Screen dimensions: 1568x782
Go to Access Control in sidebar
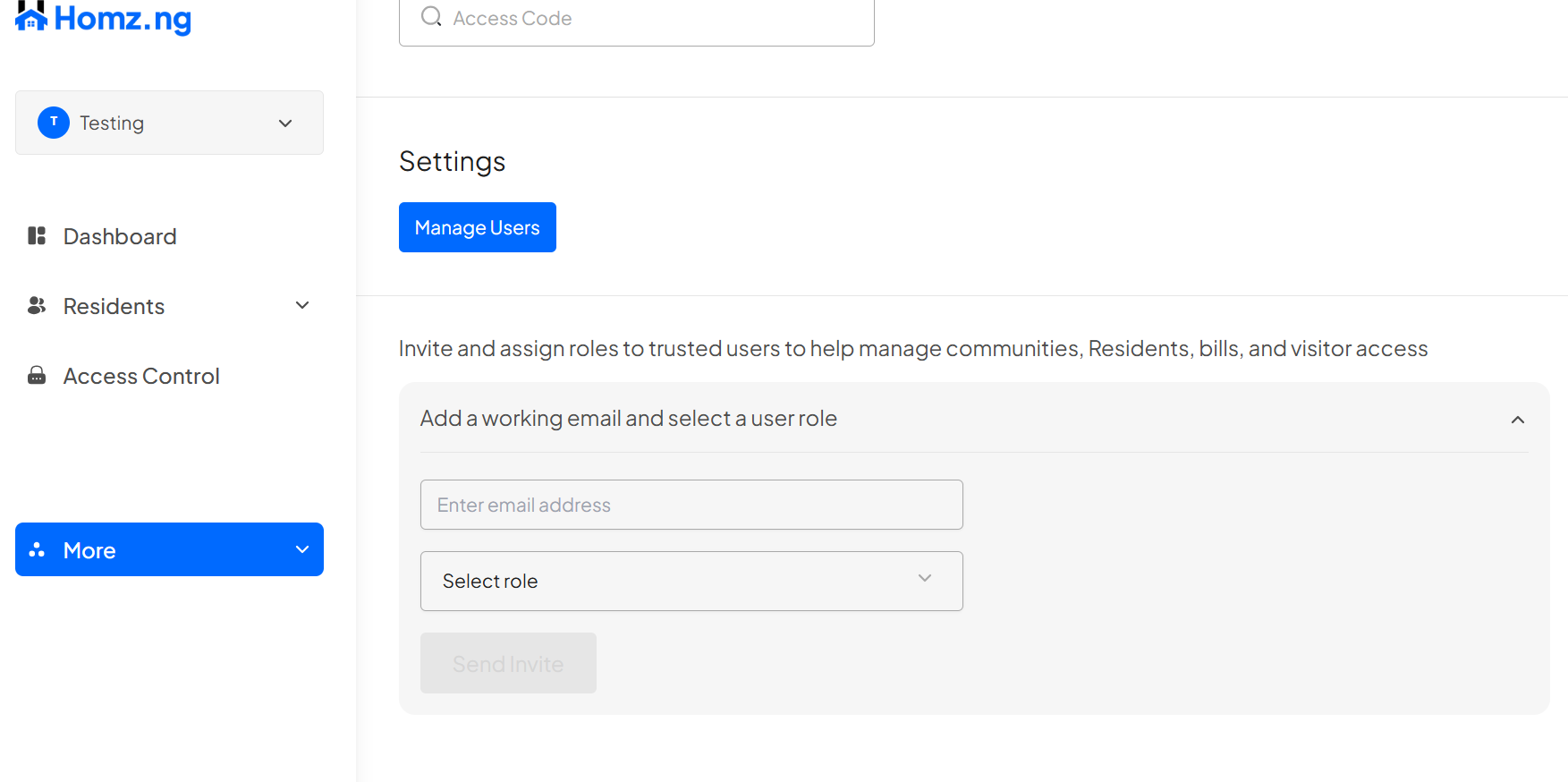click(x=141, y=376)
